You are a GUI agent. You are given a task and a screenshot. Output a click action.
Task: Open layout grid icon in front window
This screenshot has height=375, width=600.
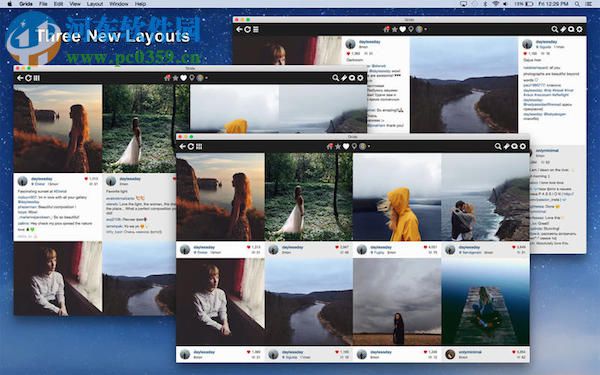[199, 147]
